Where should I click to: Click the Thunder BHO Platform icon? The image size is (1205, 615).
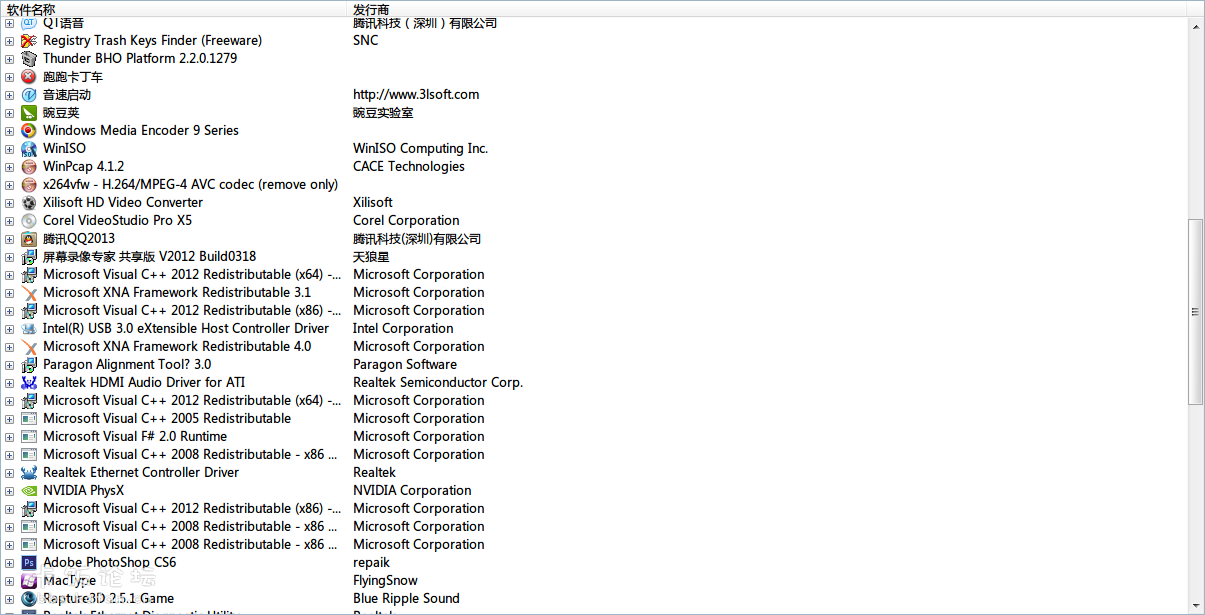(29, 59)
